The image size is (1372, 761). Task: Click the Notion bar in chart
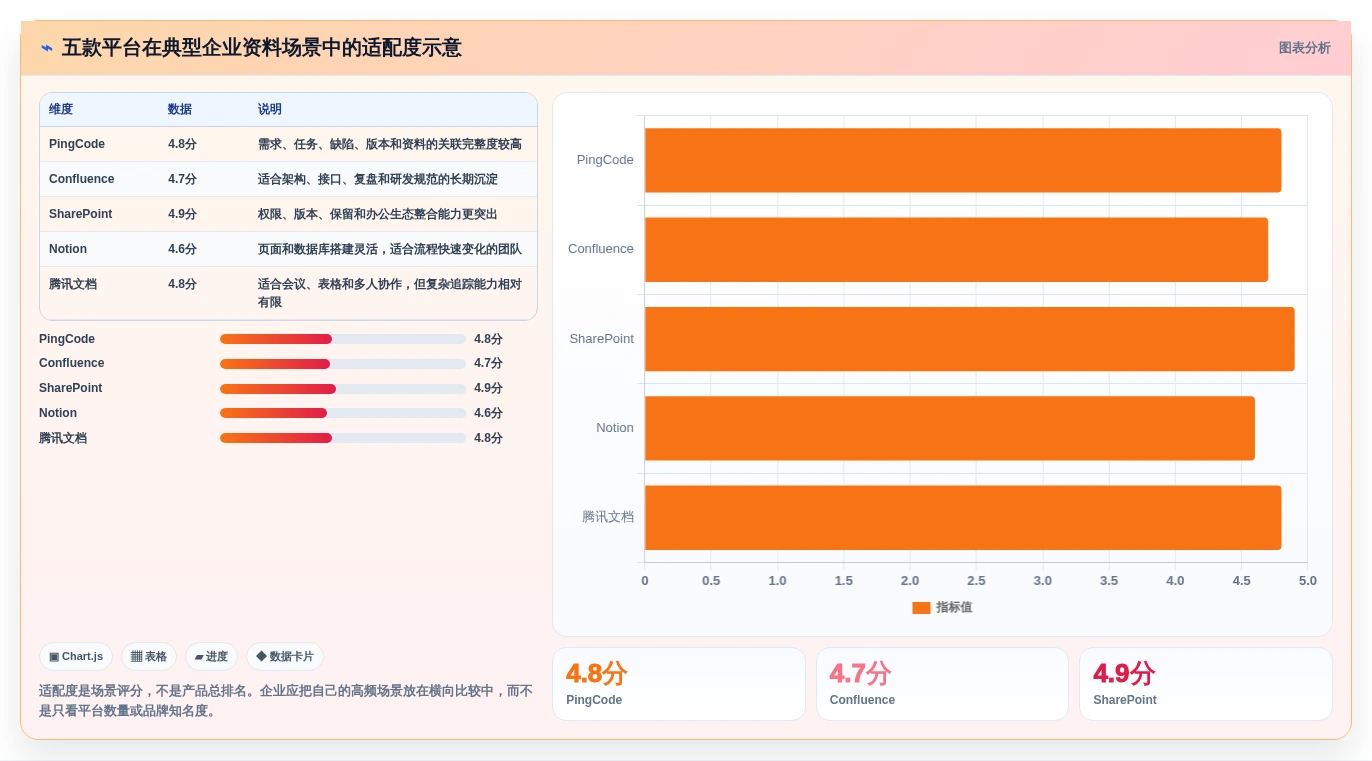[x=950, y=428]
